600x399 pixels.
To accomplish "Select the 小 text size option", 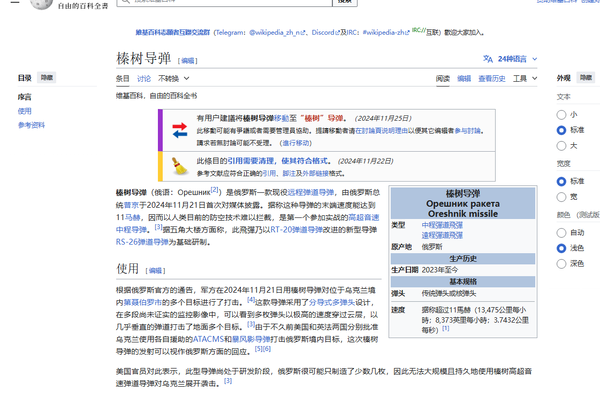I will tap(561, 114).
